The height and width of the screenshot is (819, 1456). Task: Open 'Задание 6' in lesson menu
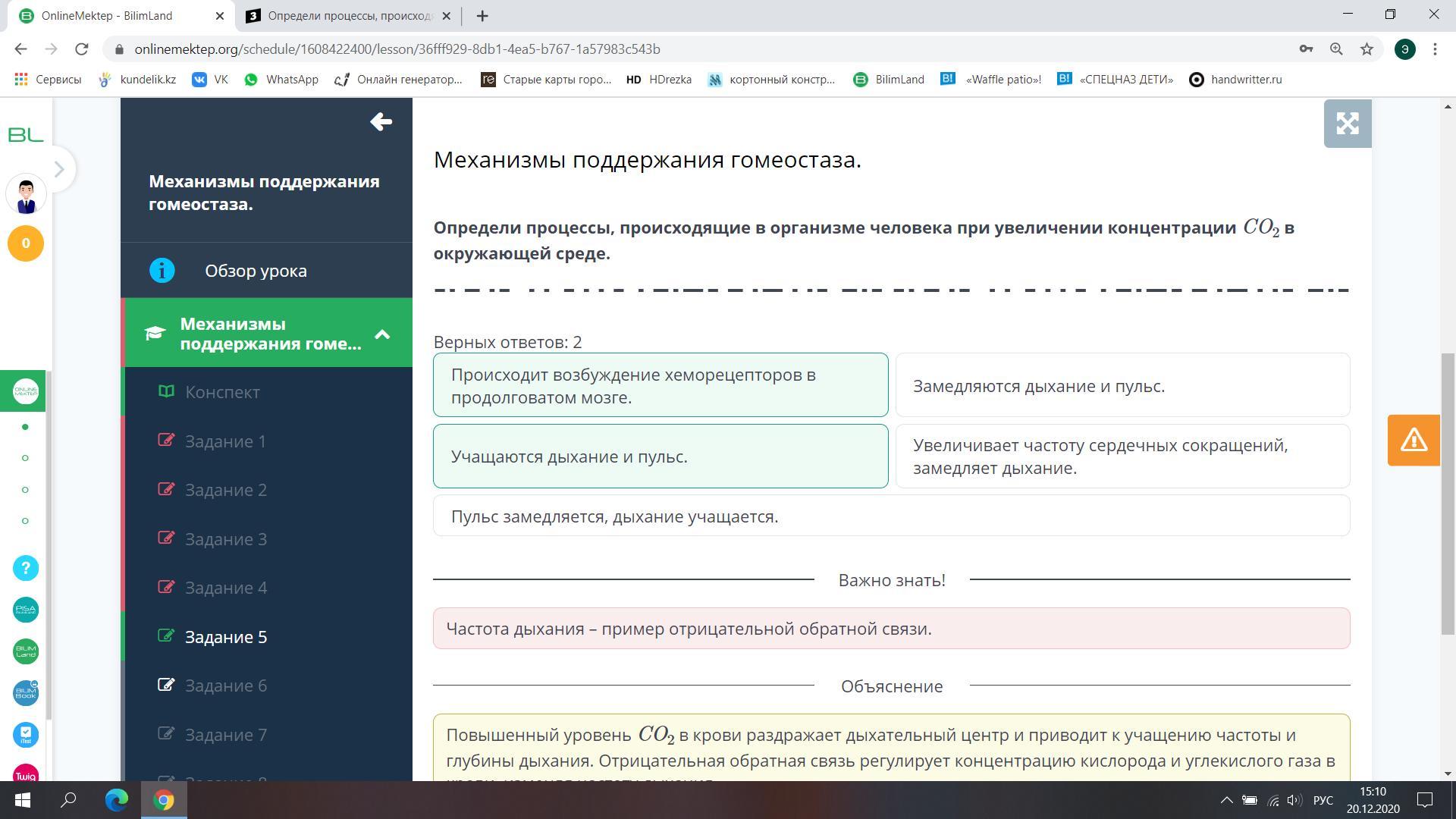[226, 686]
